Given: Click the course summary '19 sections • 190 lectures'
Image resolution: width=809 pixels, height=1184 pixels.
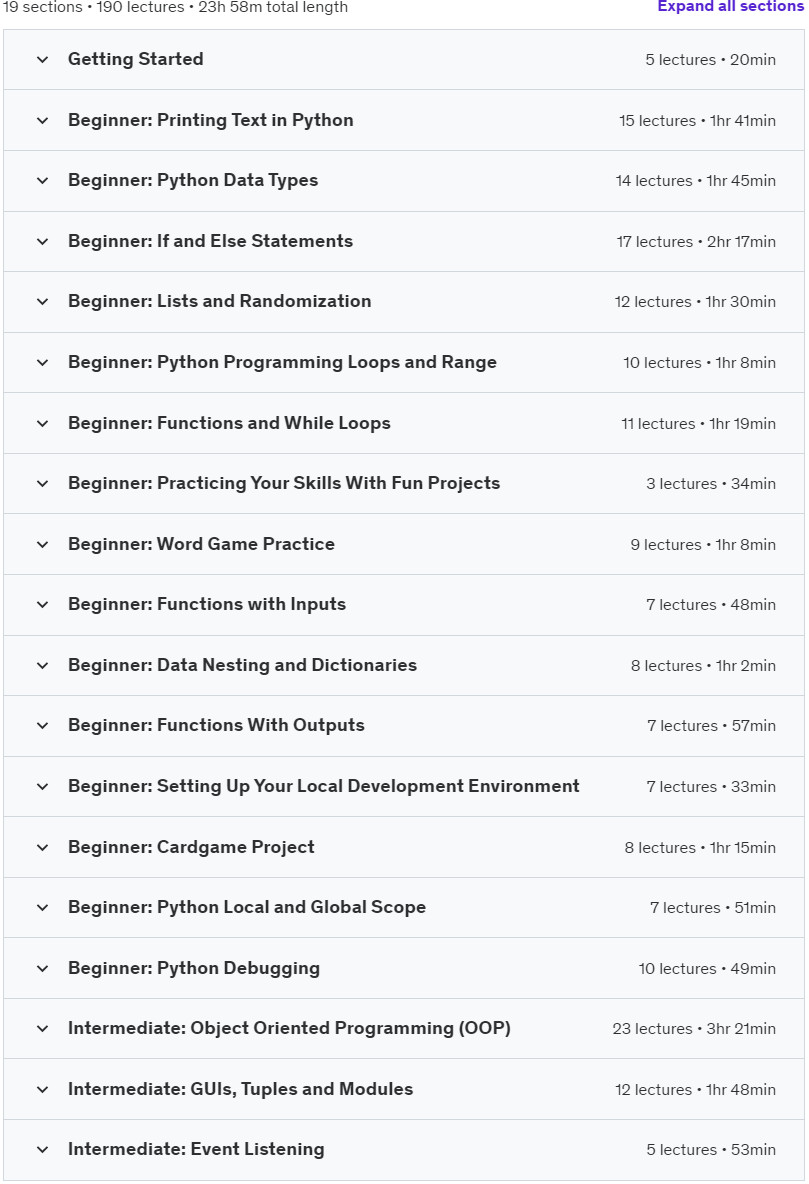Looking at the screenshot, I should click(x=93, y=8).
